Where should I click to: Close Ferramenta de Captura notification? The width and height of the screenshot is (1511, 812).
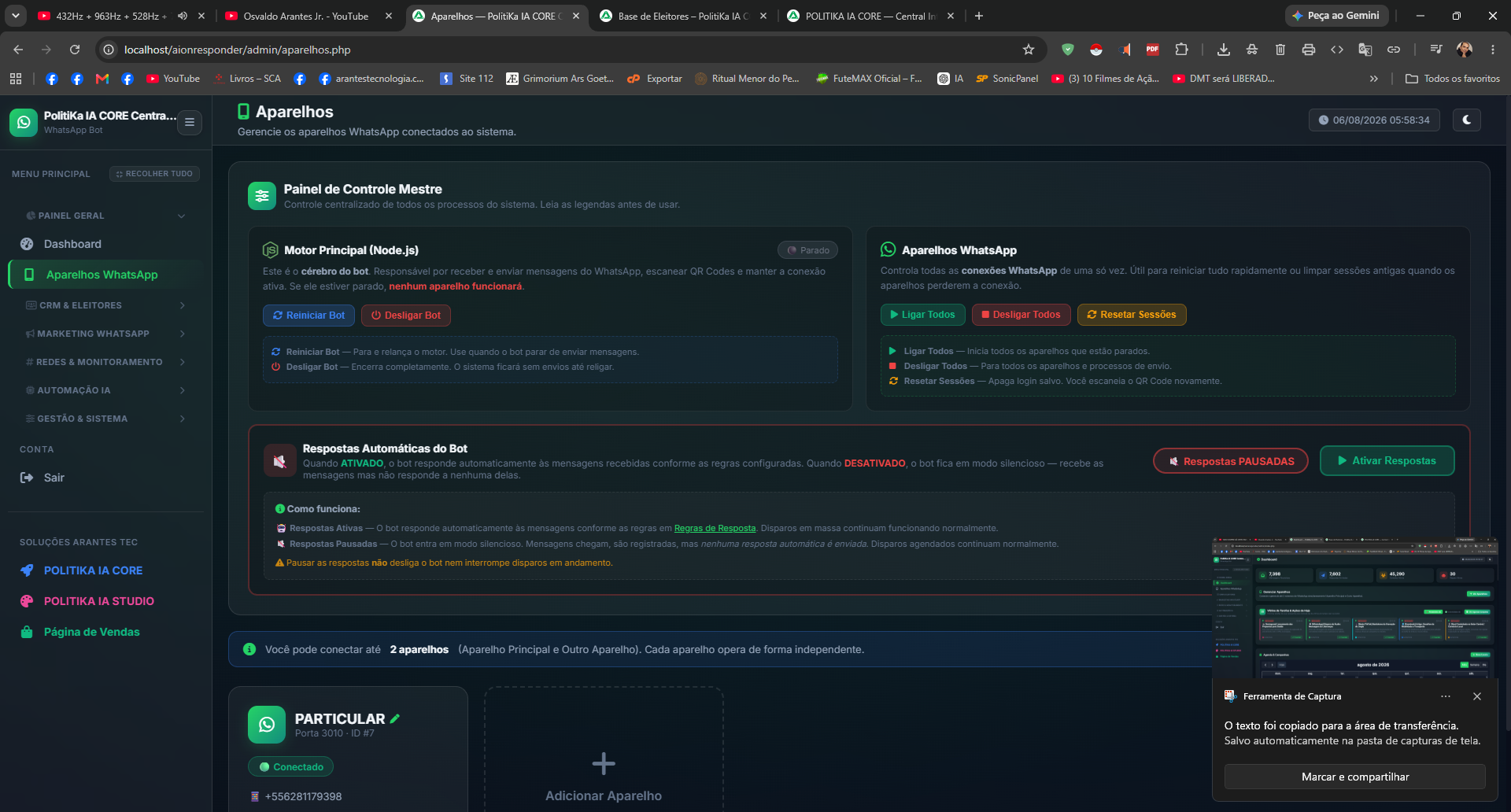[x=1477, y=696]
